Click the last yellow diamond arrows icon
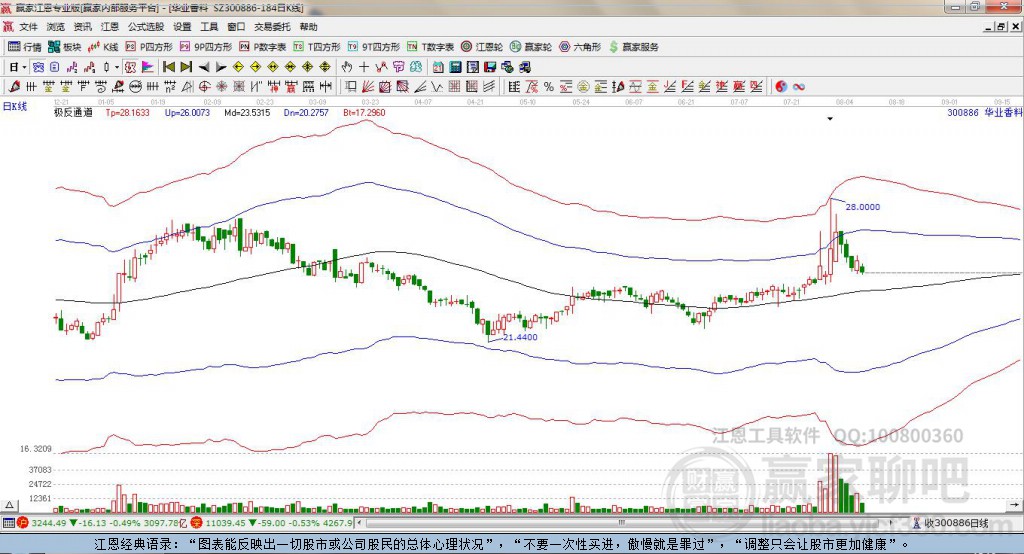The height and width of the screenshot is (554, 1024). 325,67
